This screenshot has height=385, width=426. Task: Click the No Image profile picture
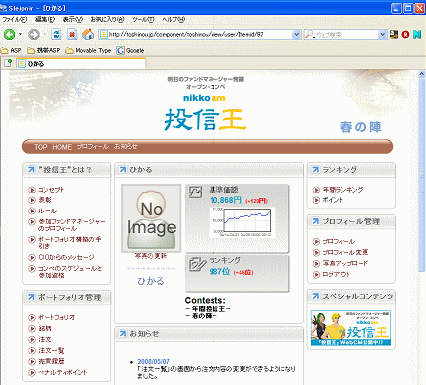tap(151, 218)
